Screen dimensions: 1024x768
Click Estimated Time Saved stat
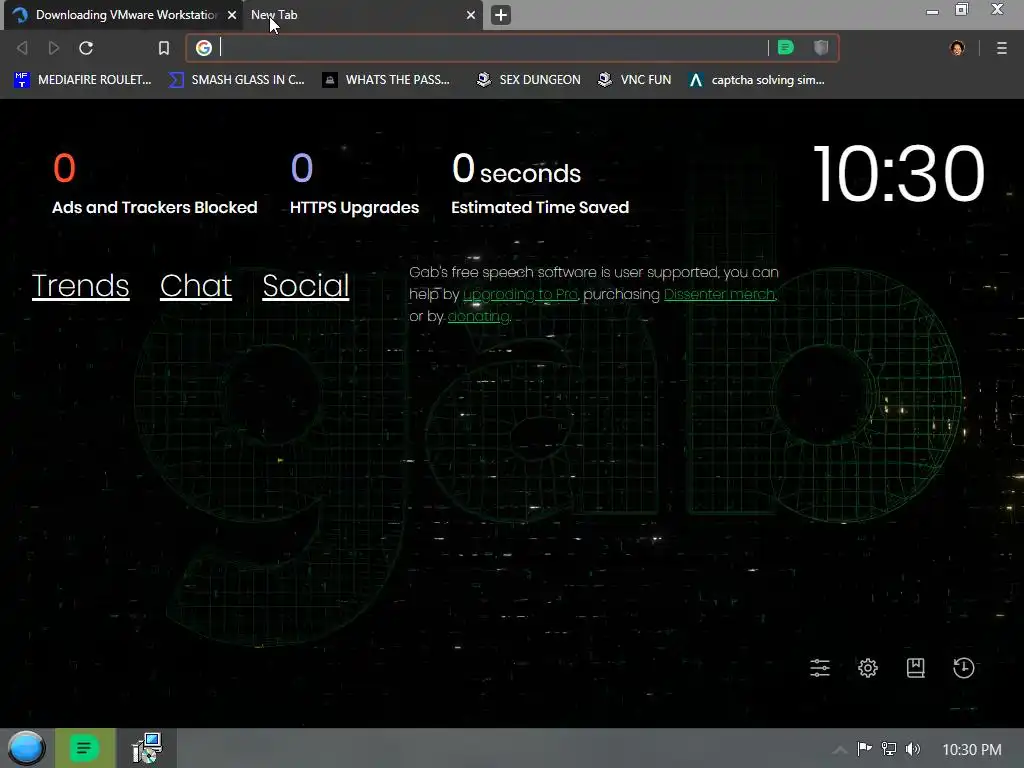coord(540,184)
